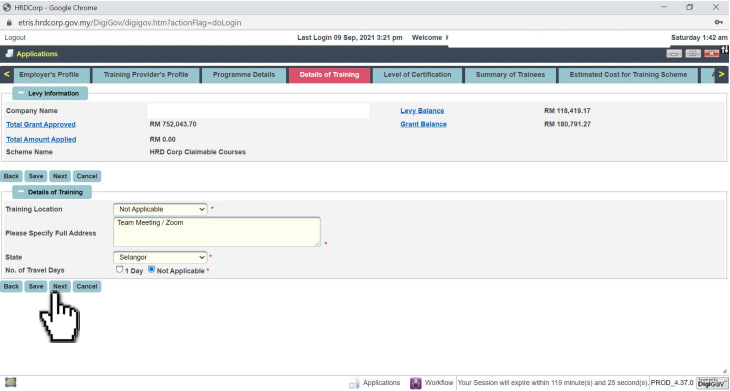Click the Saturday 1:42 am clock text
This screenshot has width=730, height=391.
pyautogui.click(x=699, y=38)
